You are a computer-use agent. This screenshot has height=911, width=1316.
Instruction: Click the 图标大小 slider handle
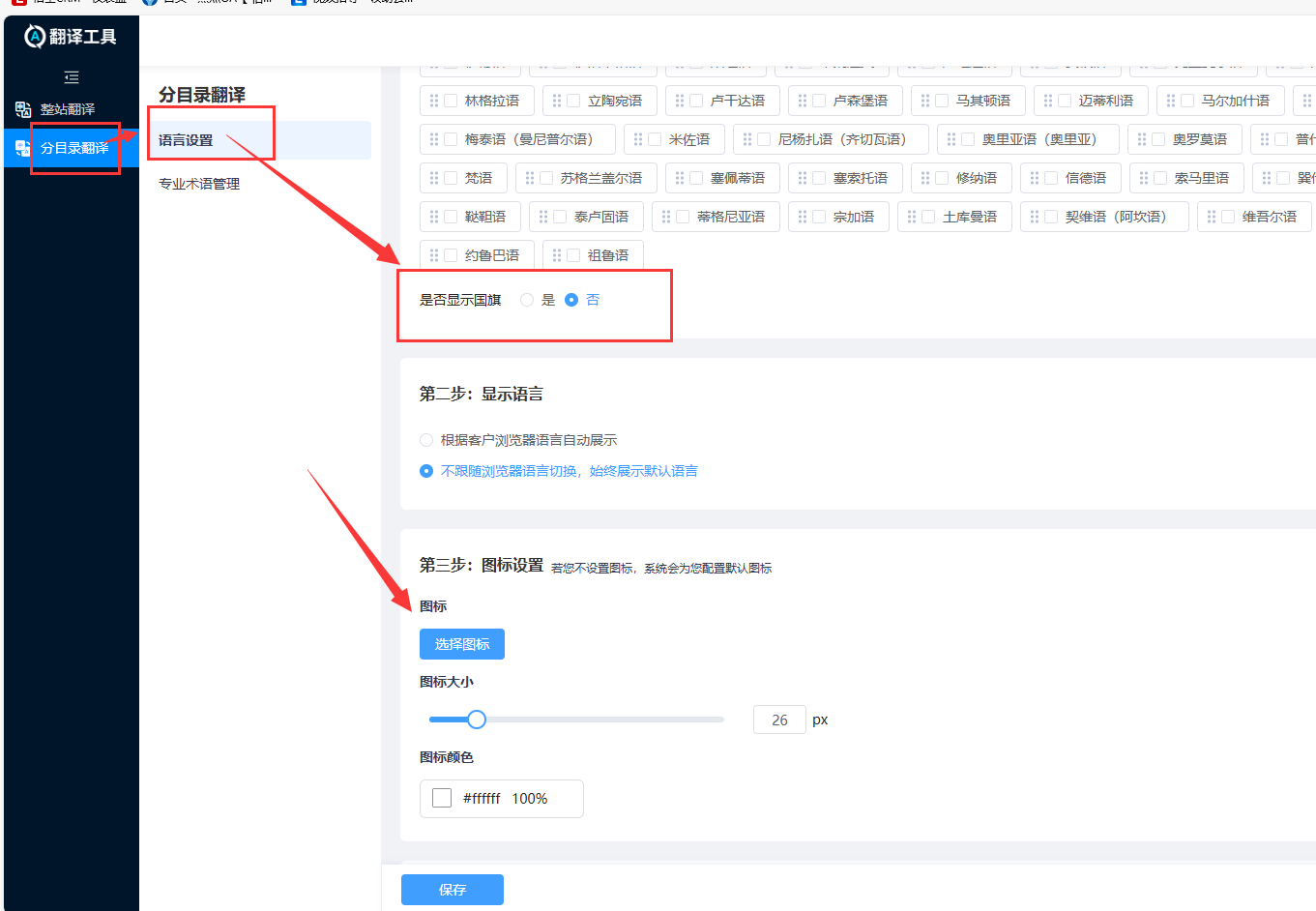click(476, 720)
